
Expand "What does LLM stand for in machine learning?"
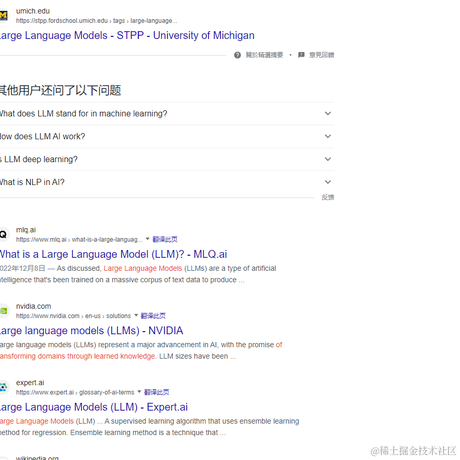pos(167,114)
